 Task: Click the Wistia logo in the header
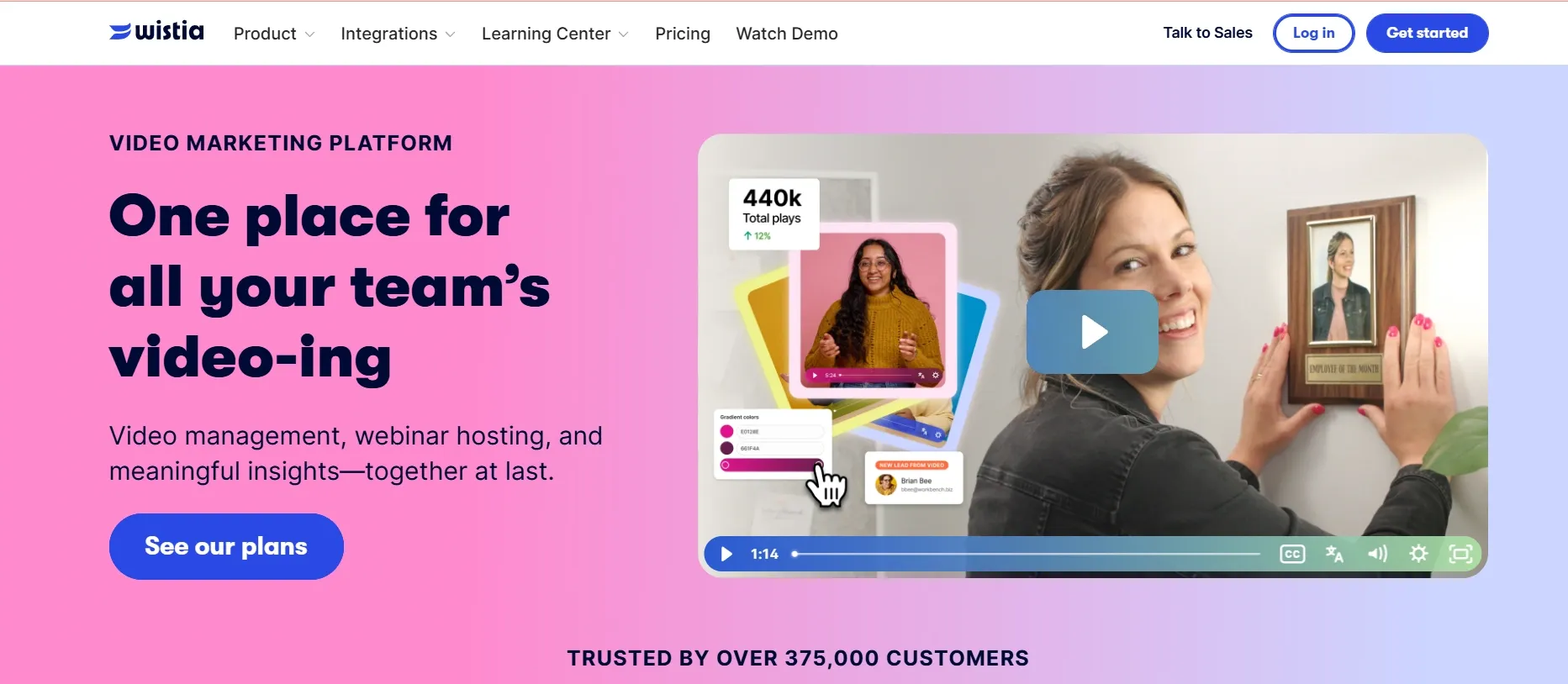tap(156, 32)
